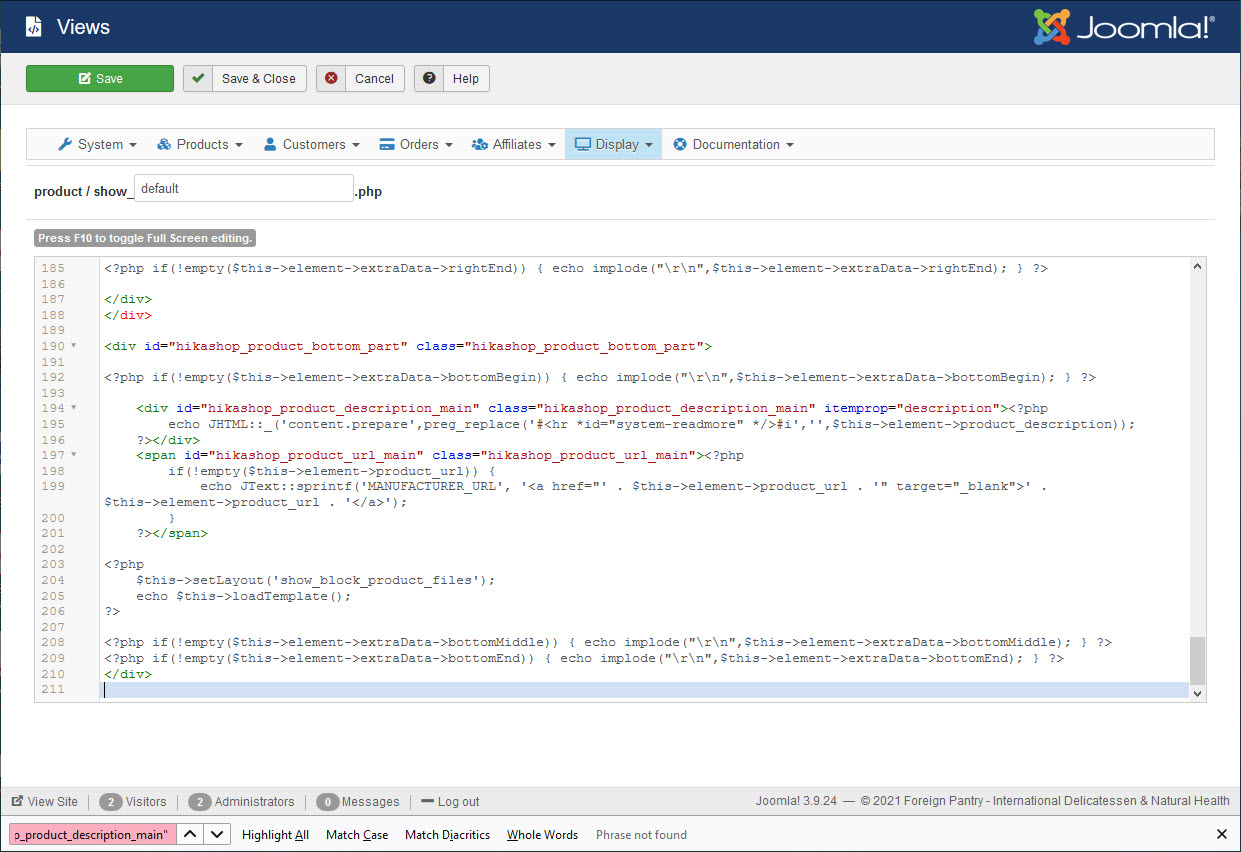Screen dimensions: 1241x852
Task: Click the Log out link
Action: coord(457,801)
